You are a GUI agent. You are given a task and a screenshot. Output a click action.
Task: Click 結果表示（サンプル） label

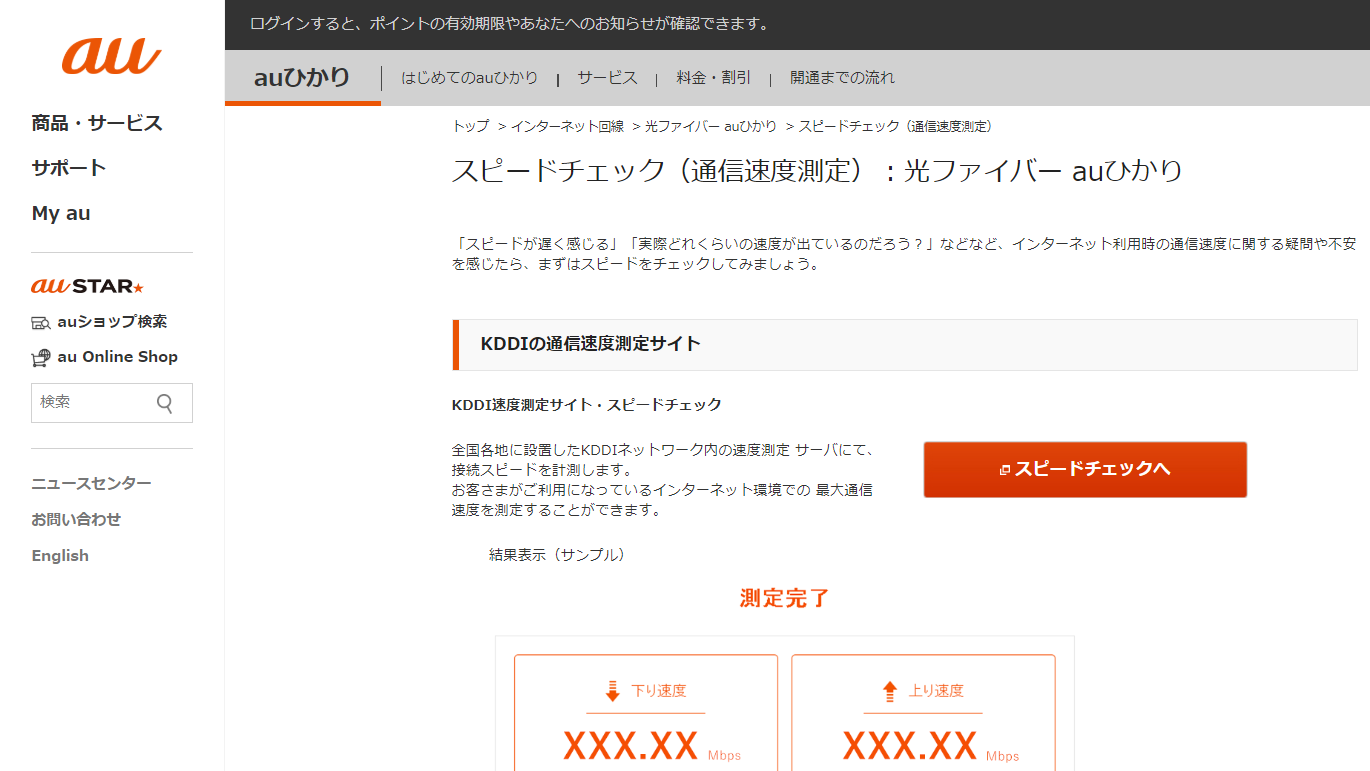560,555
